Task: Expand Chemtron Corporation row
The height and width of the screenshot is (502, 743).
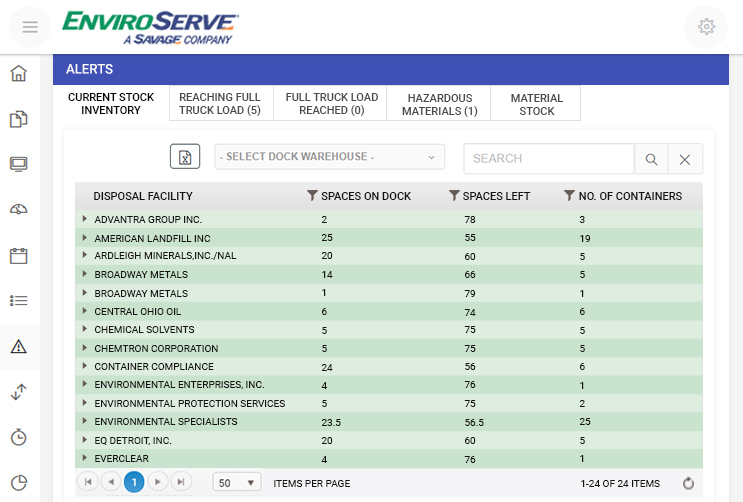Action: coord(84,348)
